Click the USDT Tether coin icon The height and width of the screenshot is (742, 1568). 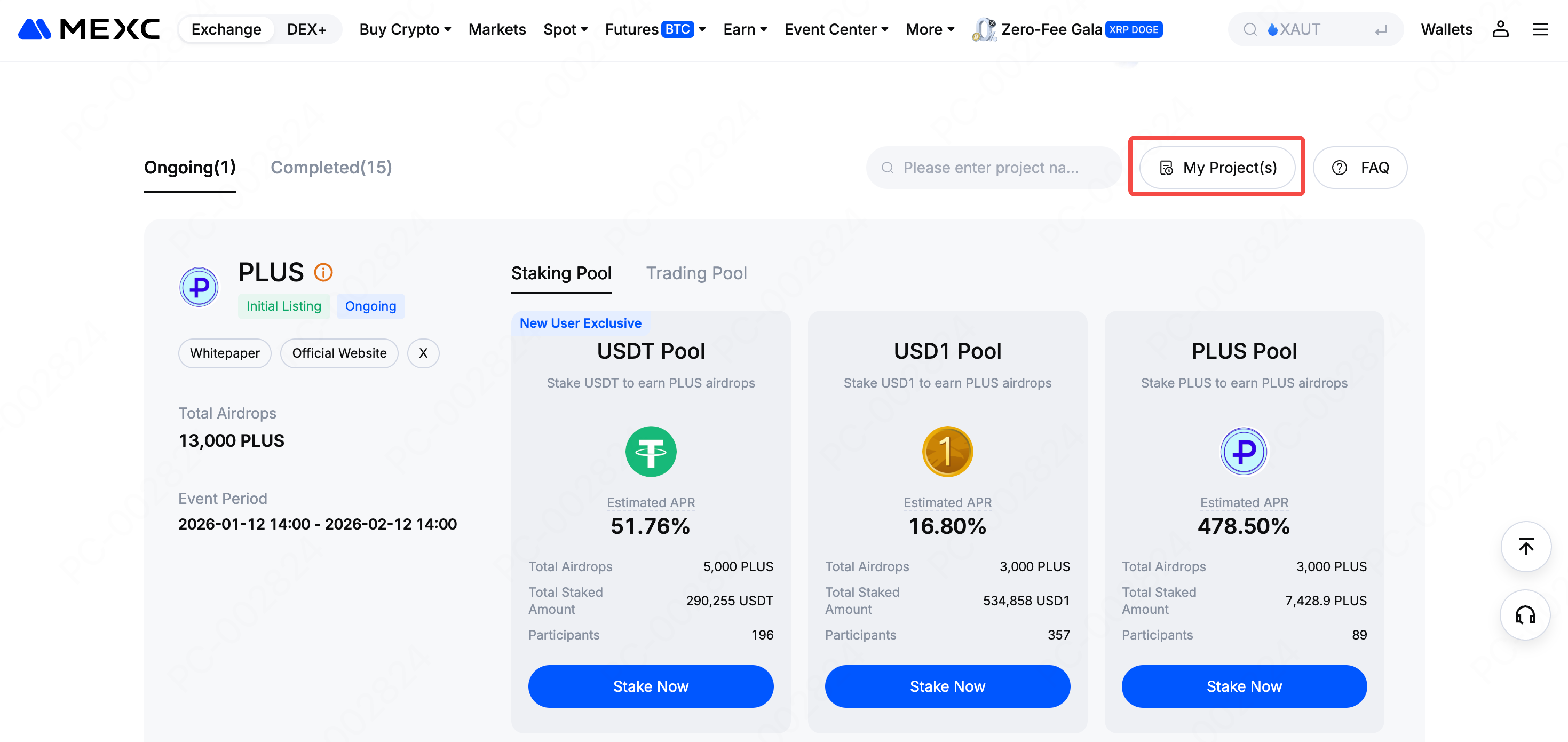(651, 451)
